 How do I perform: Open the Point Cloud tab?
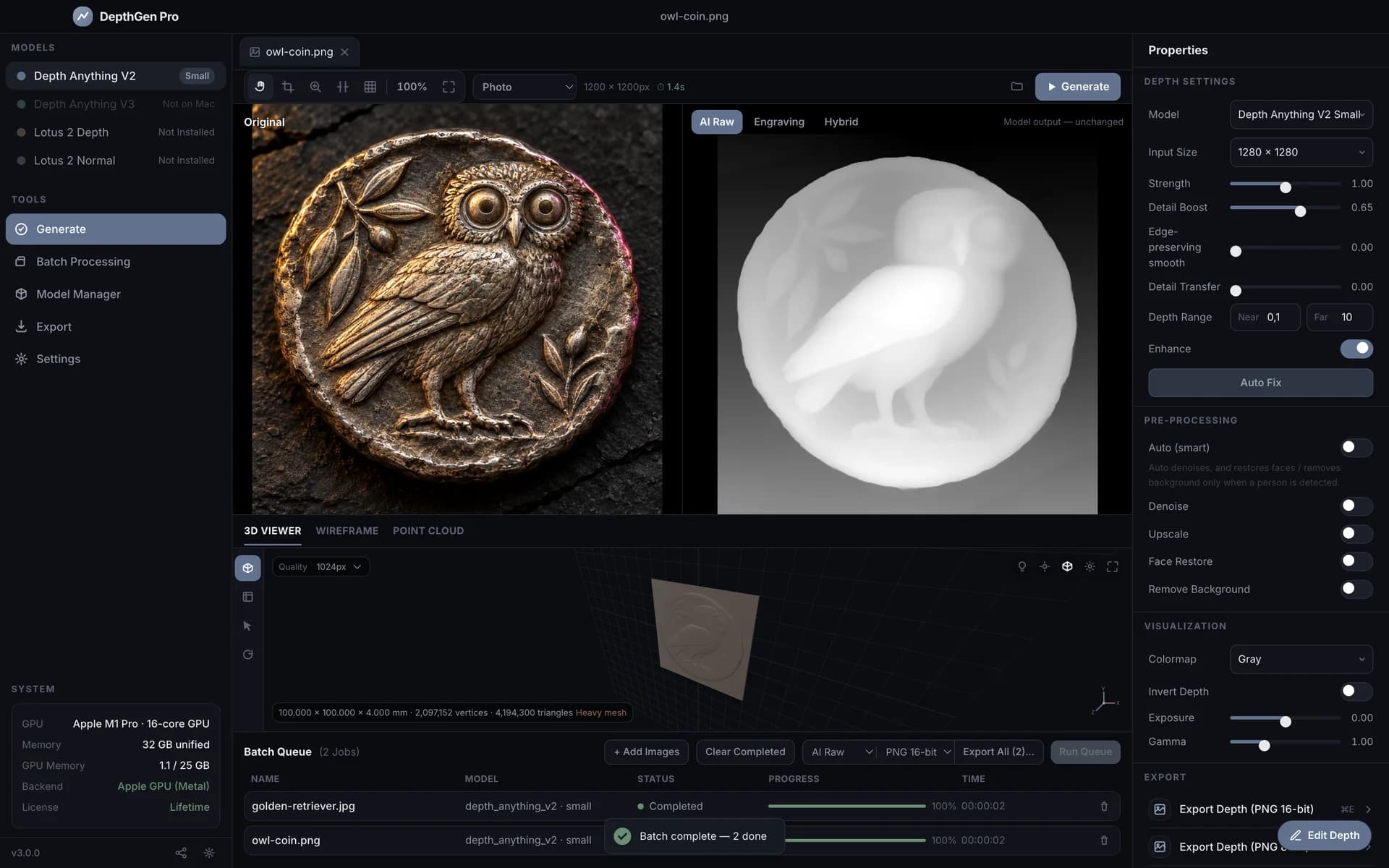click(428, 531)
